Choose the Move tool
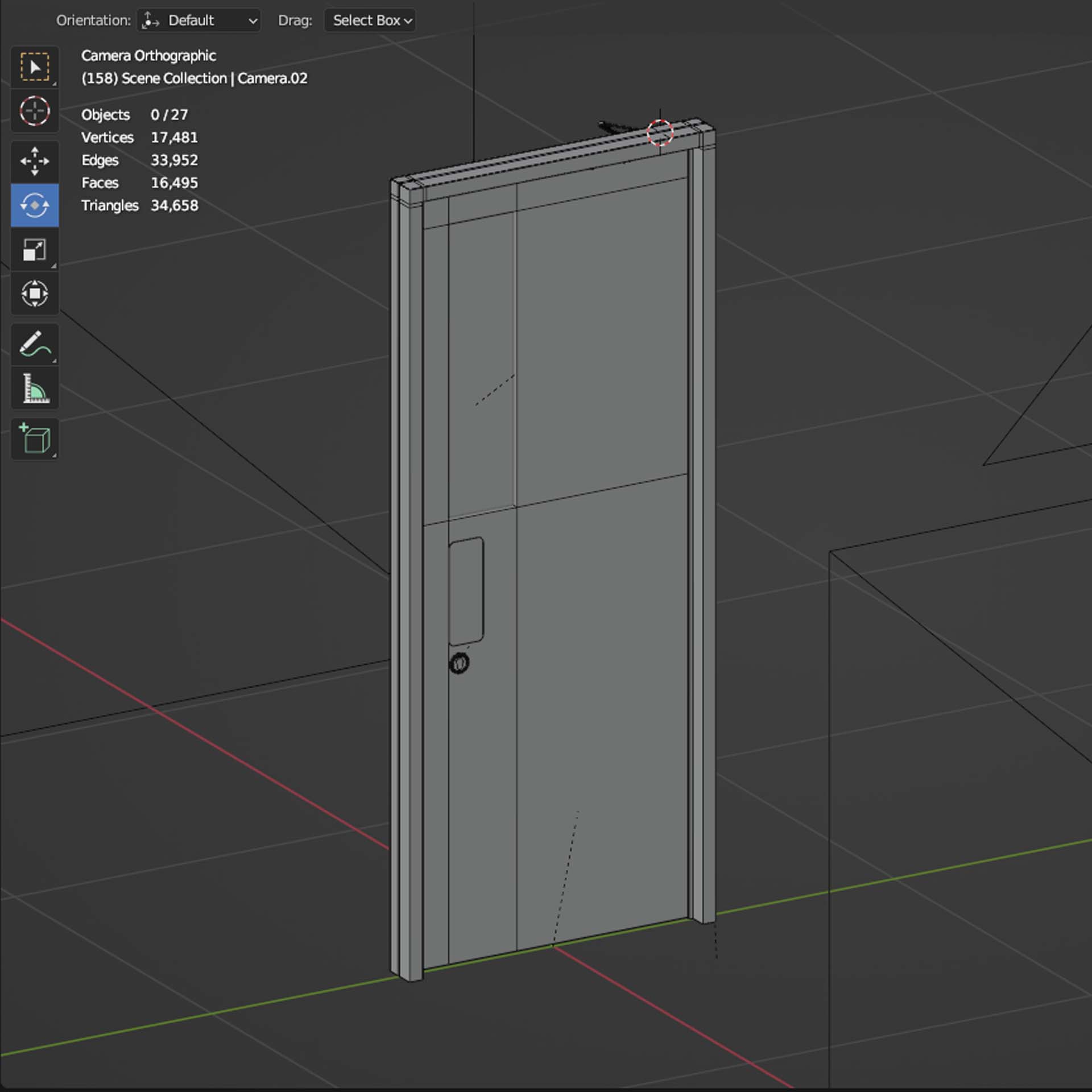The image size is (1092, 1092). [35, 161]
